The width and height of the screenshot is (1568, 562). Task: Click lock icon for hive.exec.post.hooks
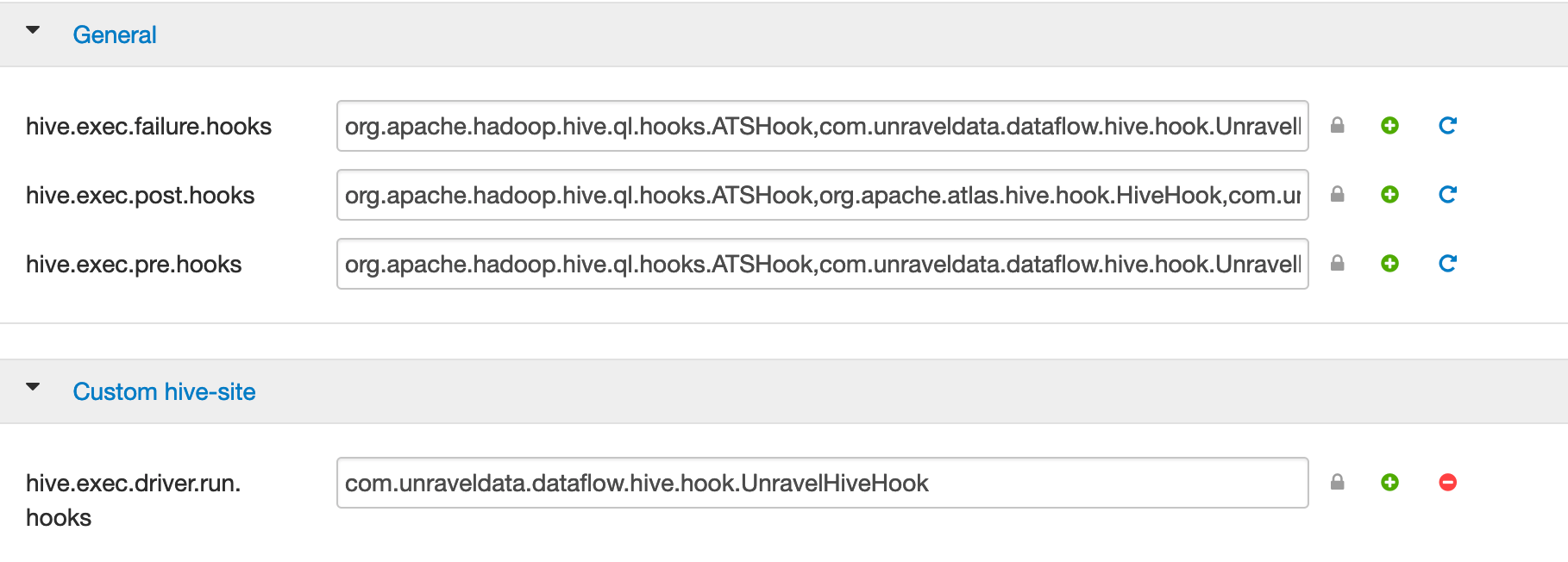click(1337, 195)
